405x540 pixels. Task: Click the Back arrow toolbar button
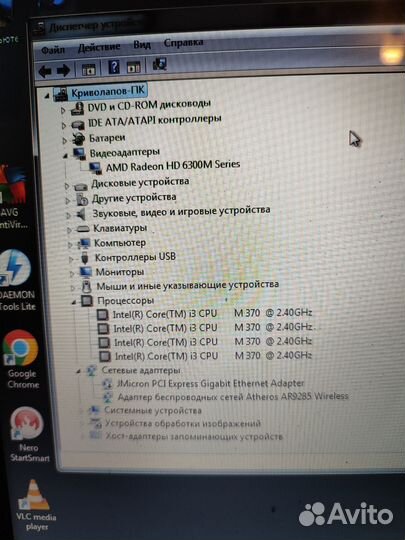45,71
